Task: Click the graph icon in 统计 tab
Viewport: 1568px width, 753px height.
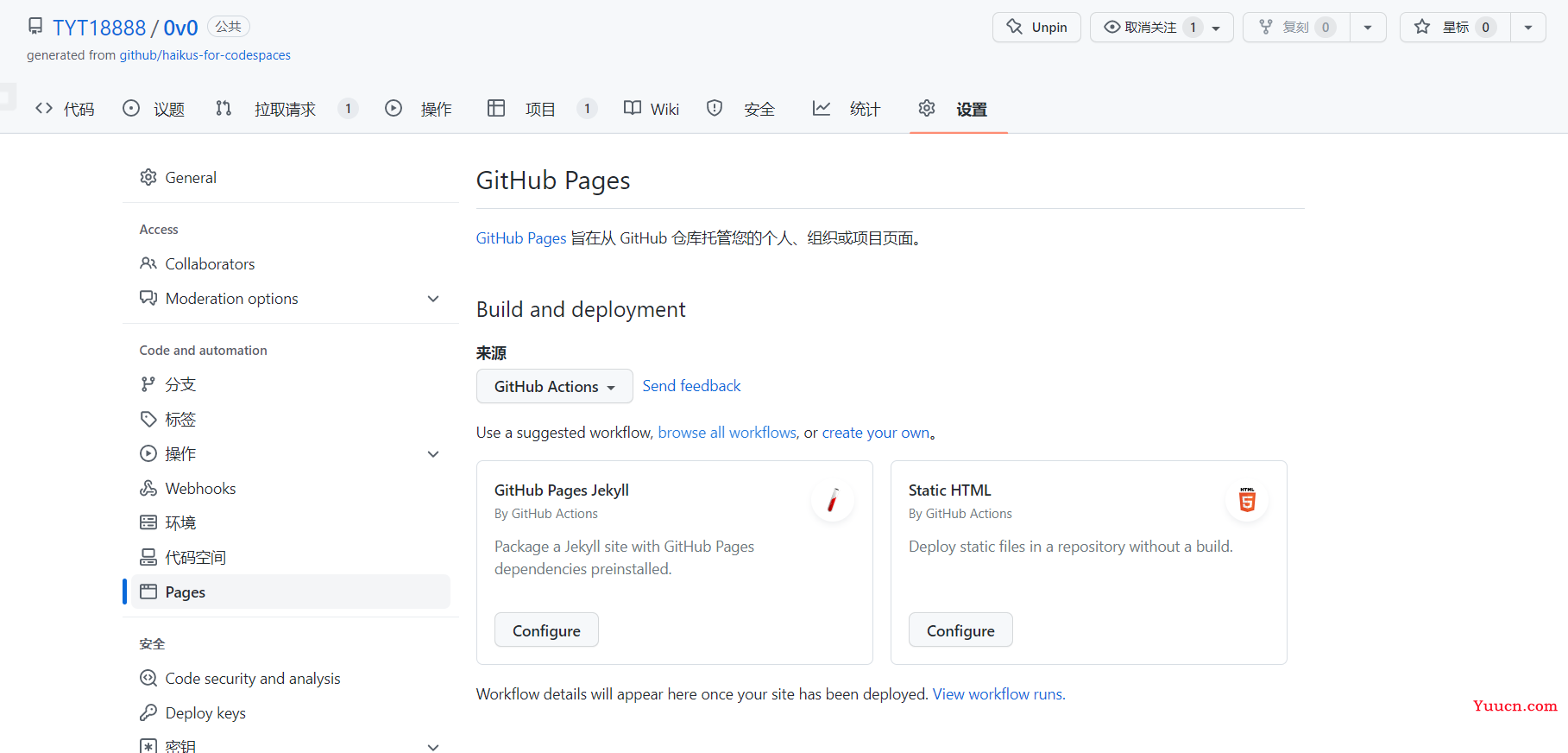Action: click(822, 108)
